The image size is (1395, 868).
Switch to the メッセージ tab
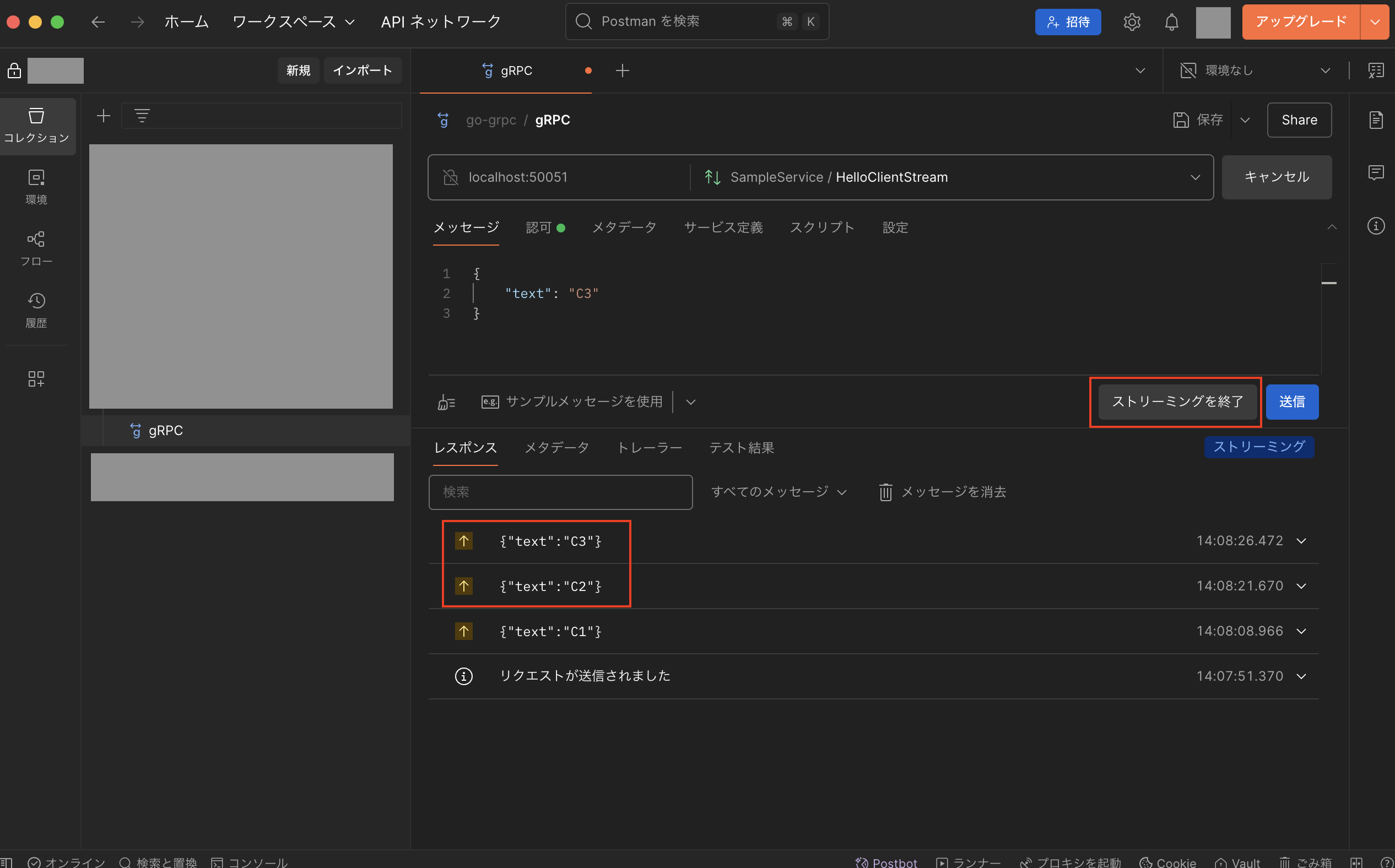466,227
